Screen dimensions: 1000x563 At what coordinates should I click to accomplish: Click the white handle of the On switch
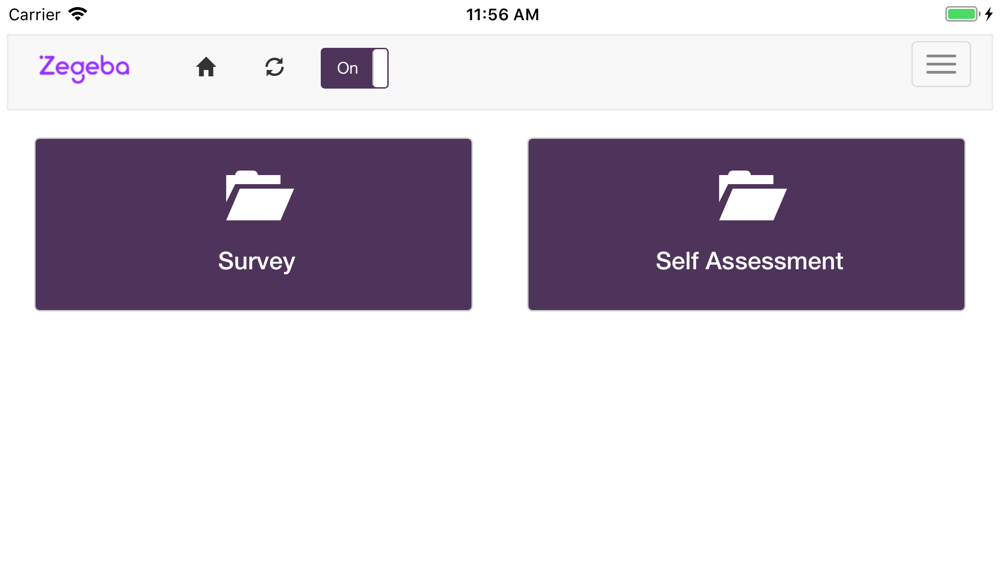380,68
